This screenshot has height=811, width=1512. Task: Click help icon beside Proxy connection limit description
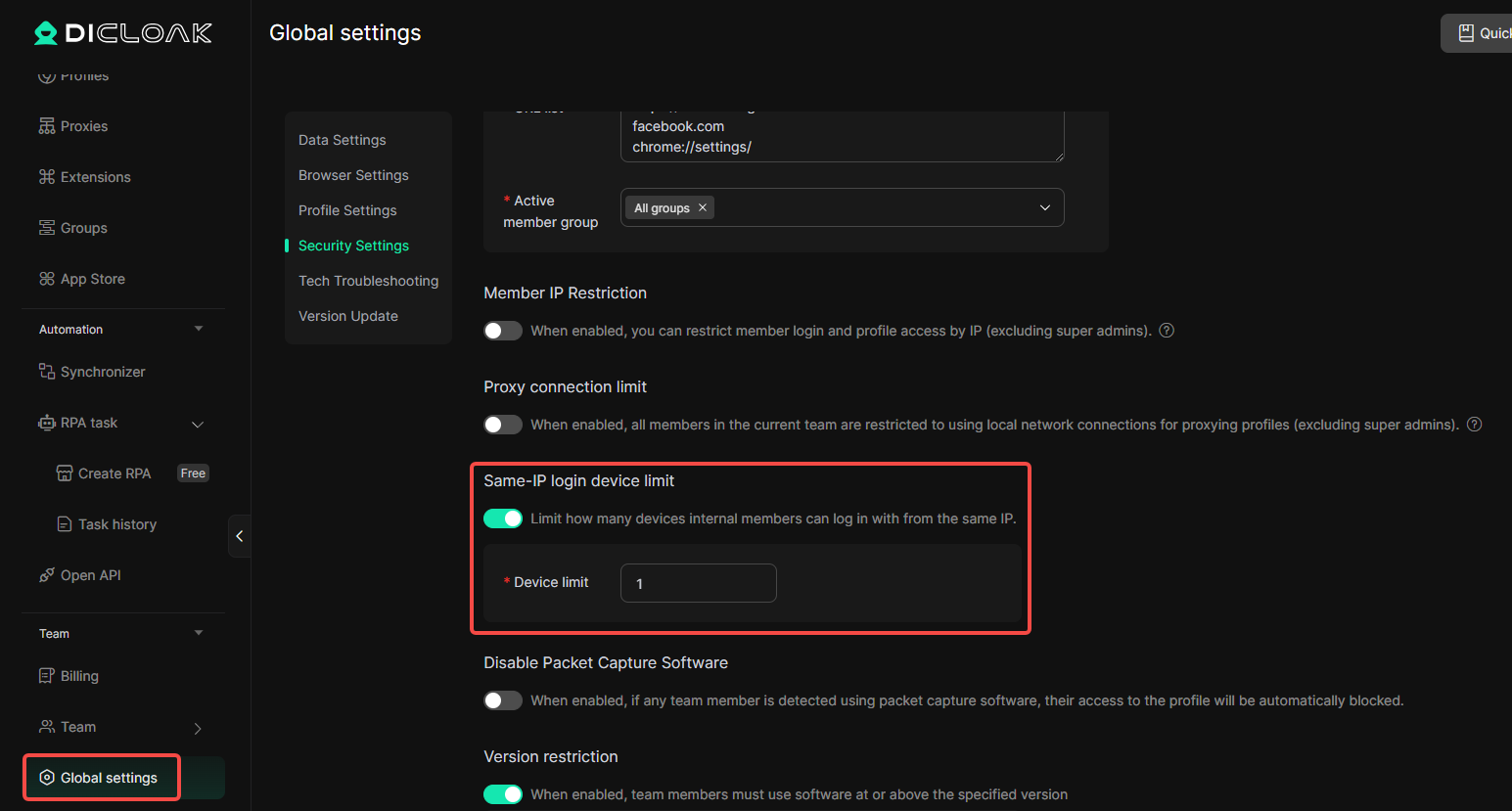coord(1475,425)
